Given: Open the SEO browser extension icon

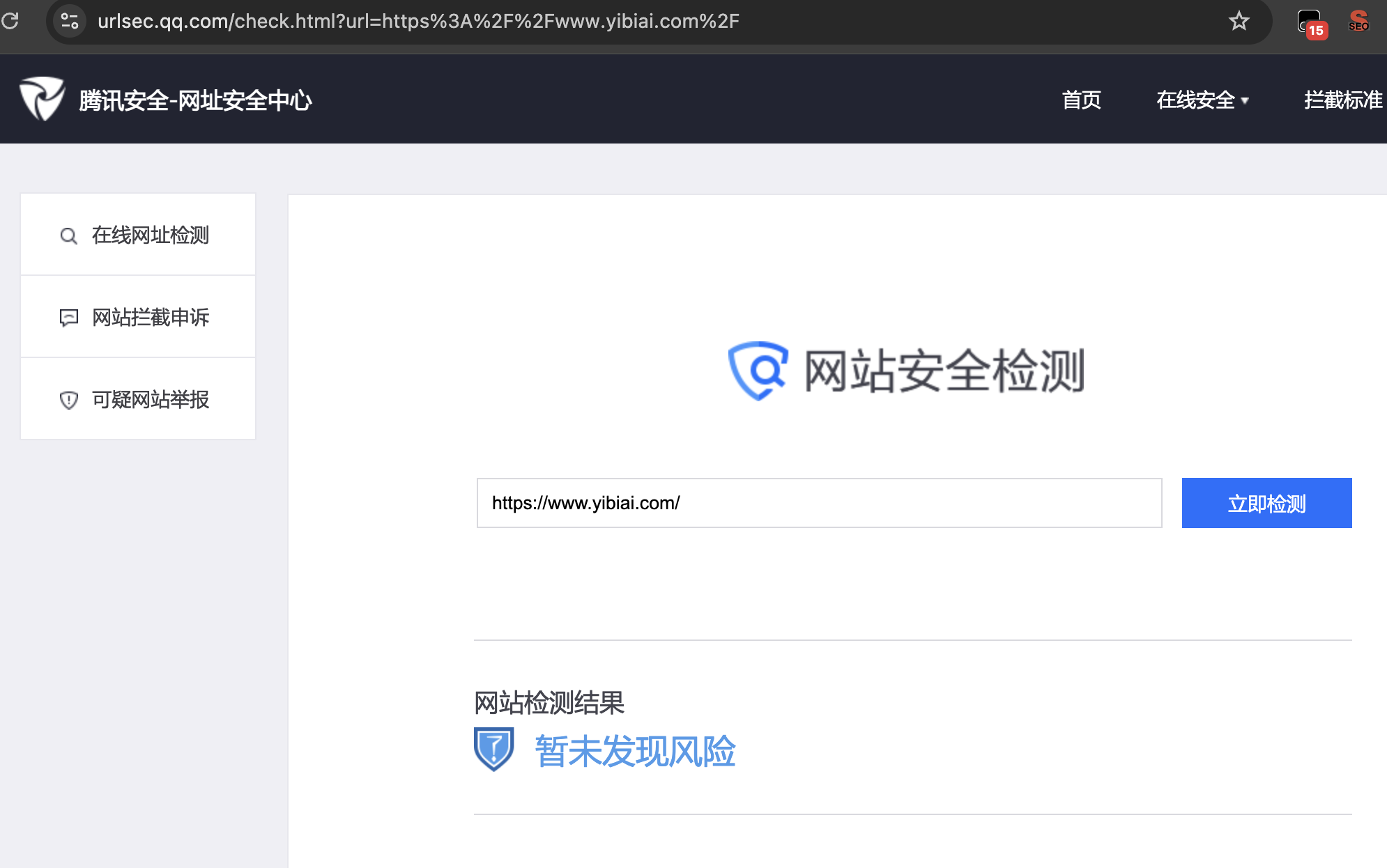Looking at the screenshot, I should click(x=1358, y=21).
